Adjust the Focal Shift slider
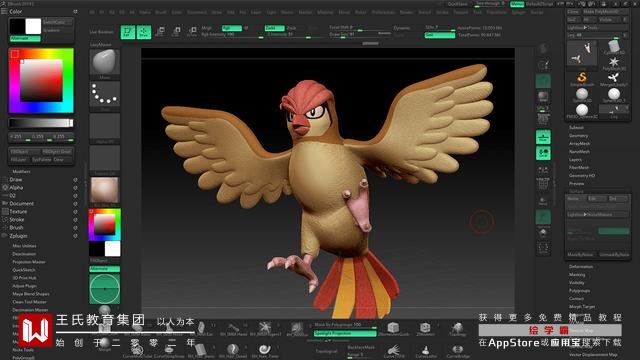 [x=360, y=28]
